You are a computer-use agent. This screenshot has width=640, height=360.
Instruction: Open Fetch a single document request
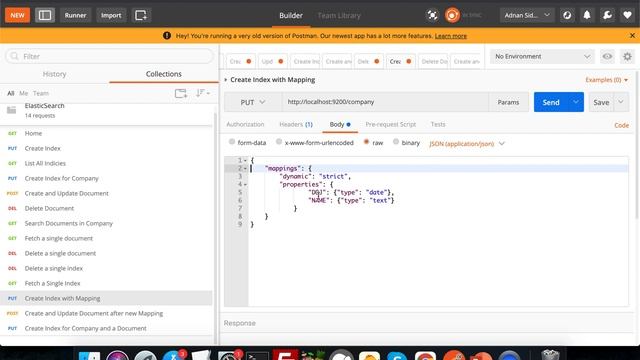[x=106, y=238]
